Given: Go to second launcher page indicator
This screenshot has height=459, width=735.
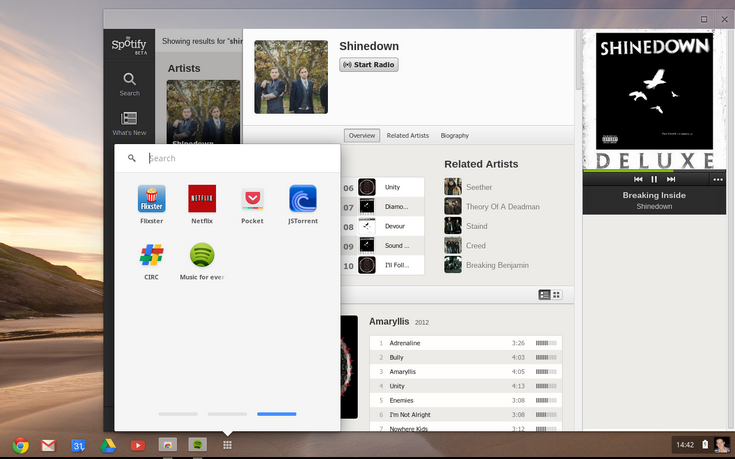Looking at the screenshot, I should [227, 414].
